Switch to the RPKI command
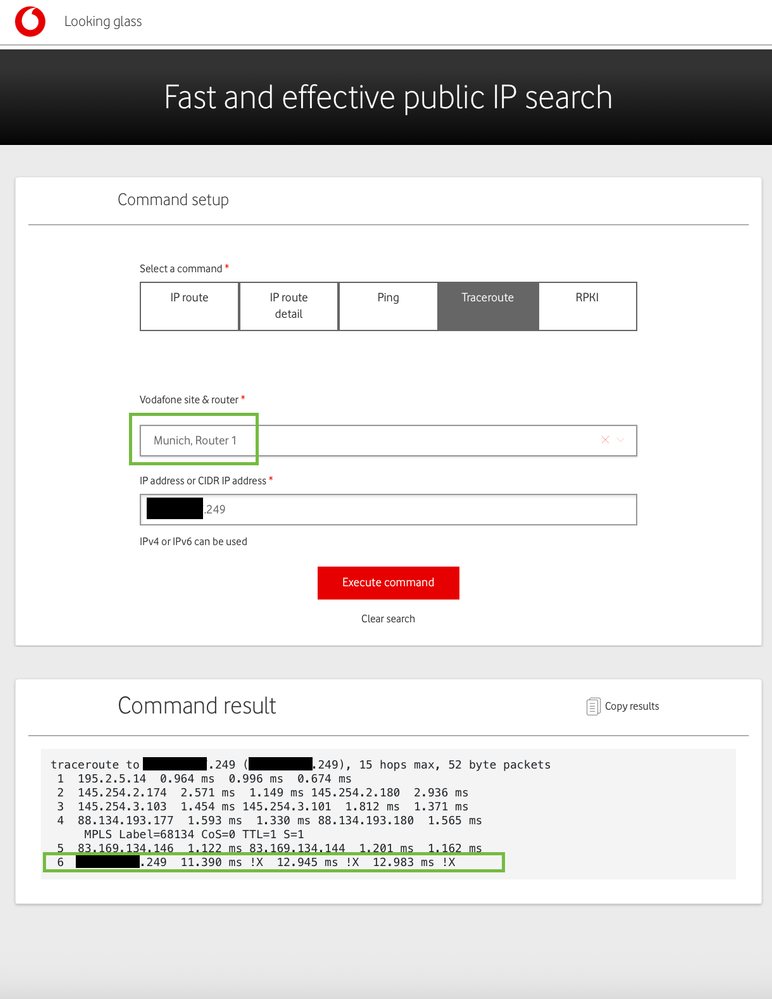The image size is (772, 999). pos(587,306)
